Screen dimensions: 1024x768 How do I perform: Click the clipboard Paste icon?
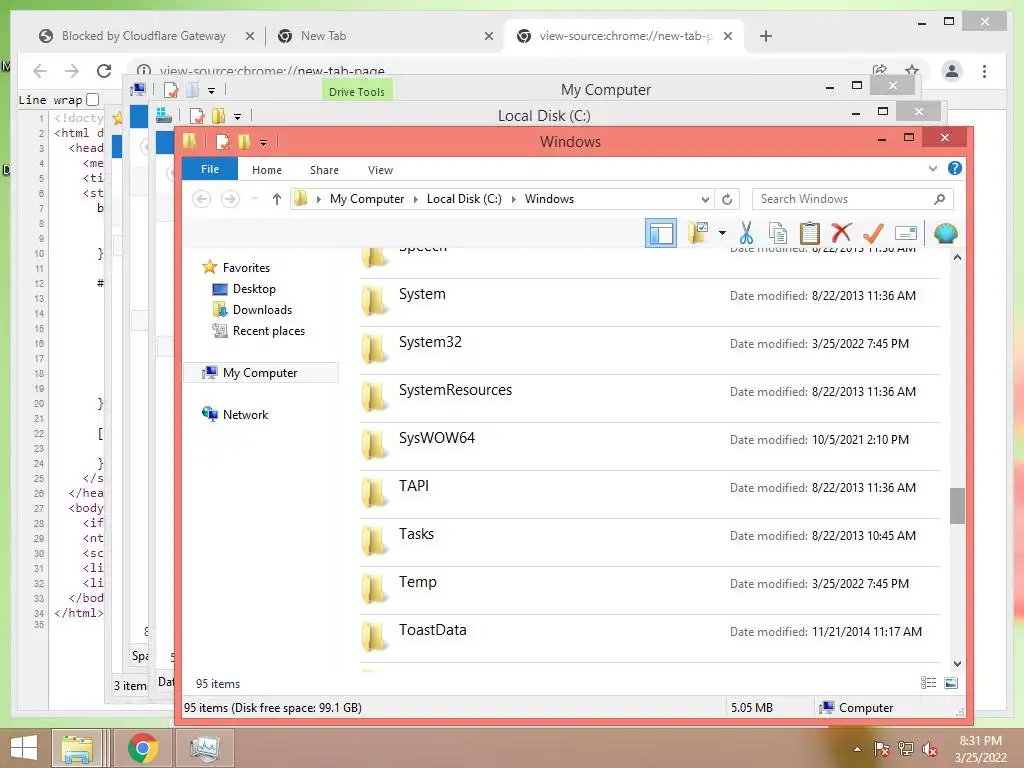pos(809,232)
